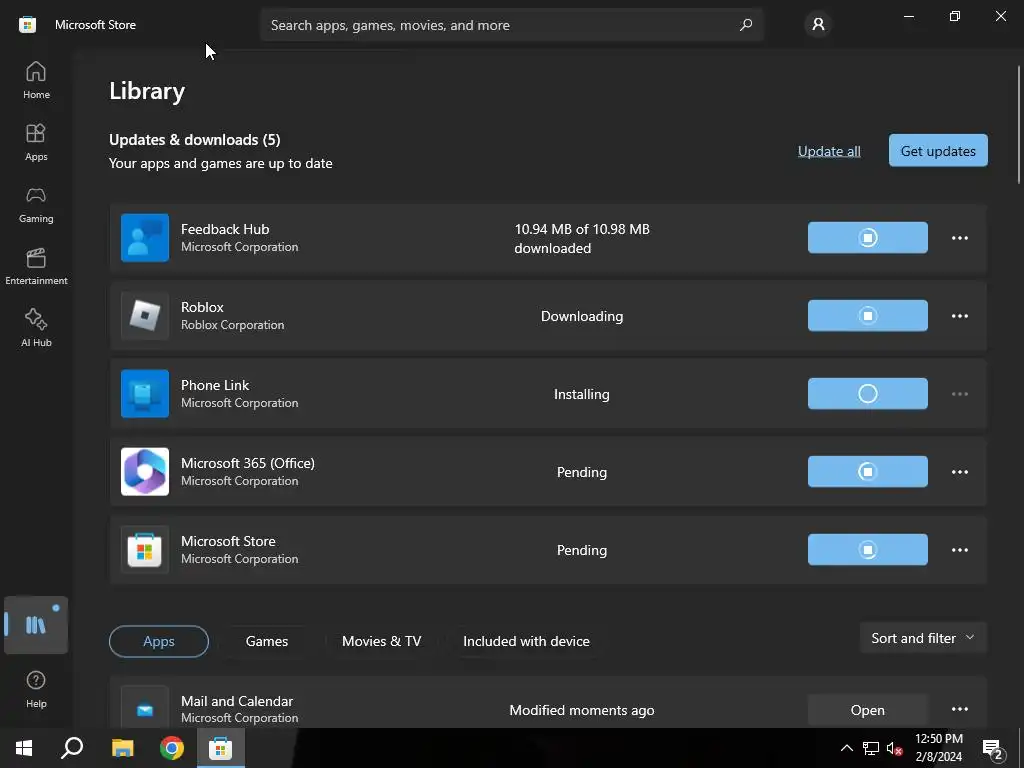This screenshot has height=768, width=1024.
Task: Open File Explorer from taskbar
Action: point(122,748)
